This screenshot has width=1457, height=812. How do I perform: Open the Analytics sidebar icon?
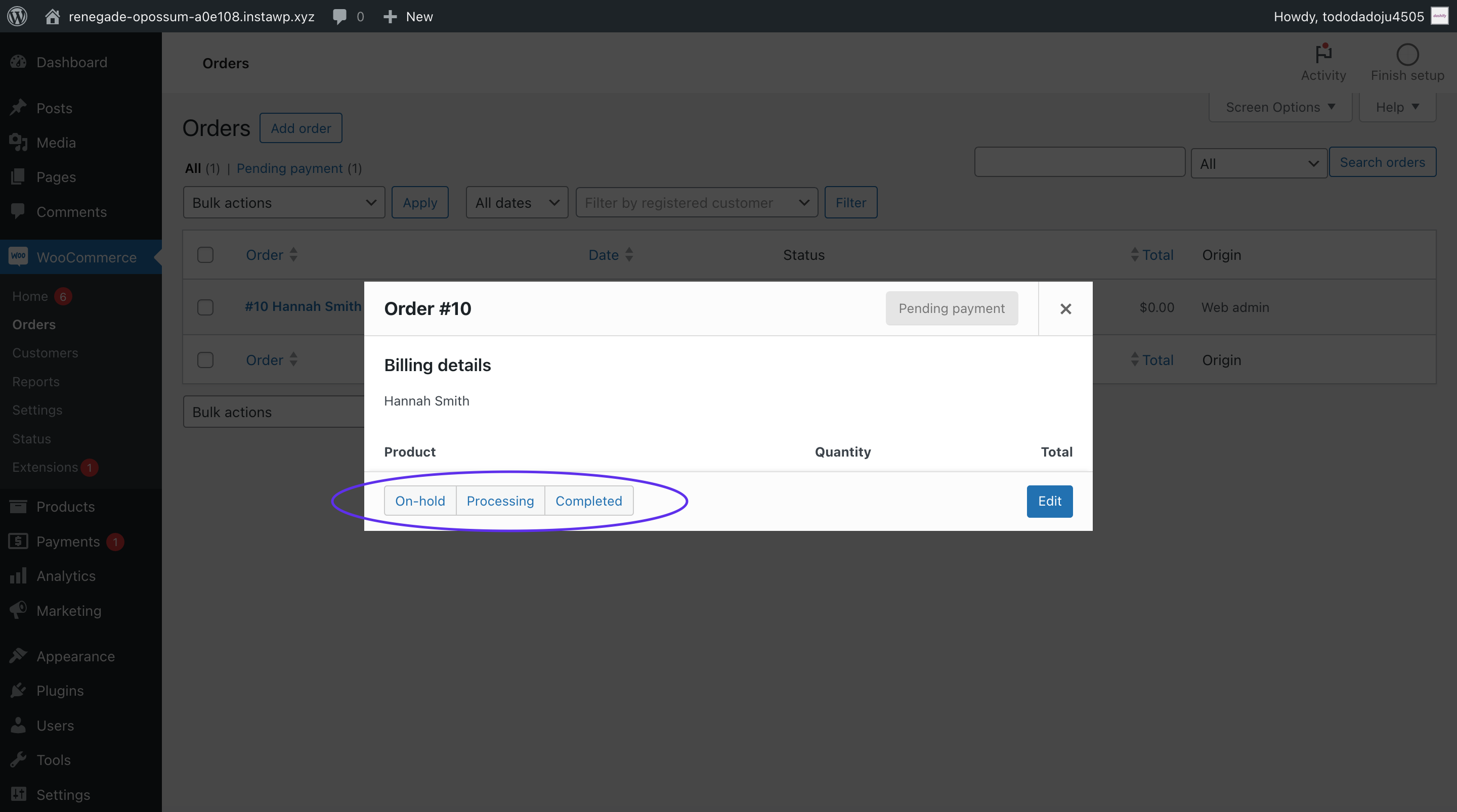tap(19, 576)
